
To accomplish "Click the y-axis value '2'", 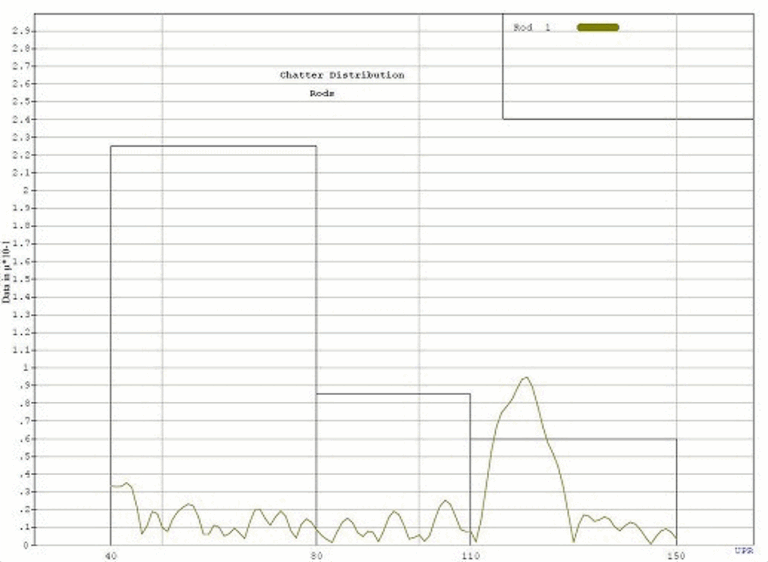I will (26, 191).
